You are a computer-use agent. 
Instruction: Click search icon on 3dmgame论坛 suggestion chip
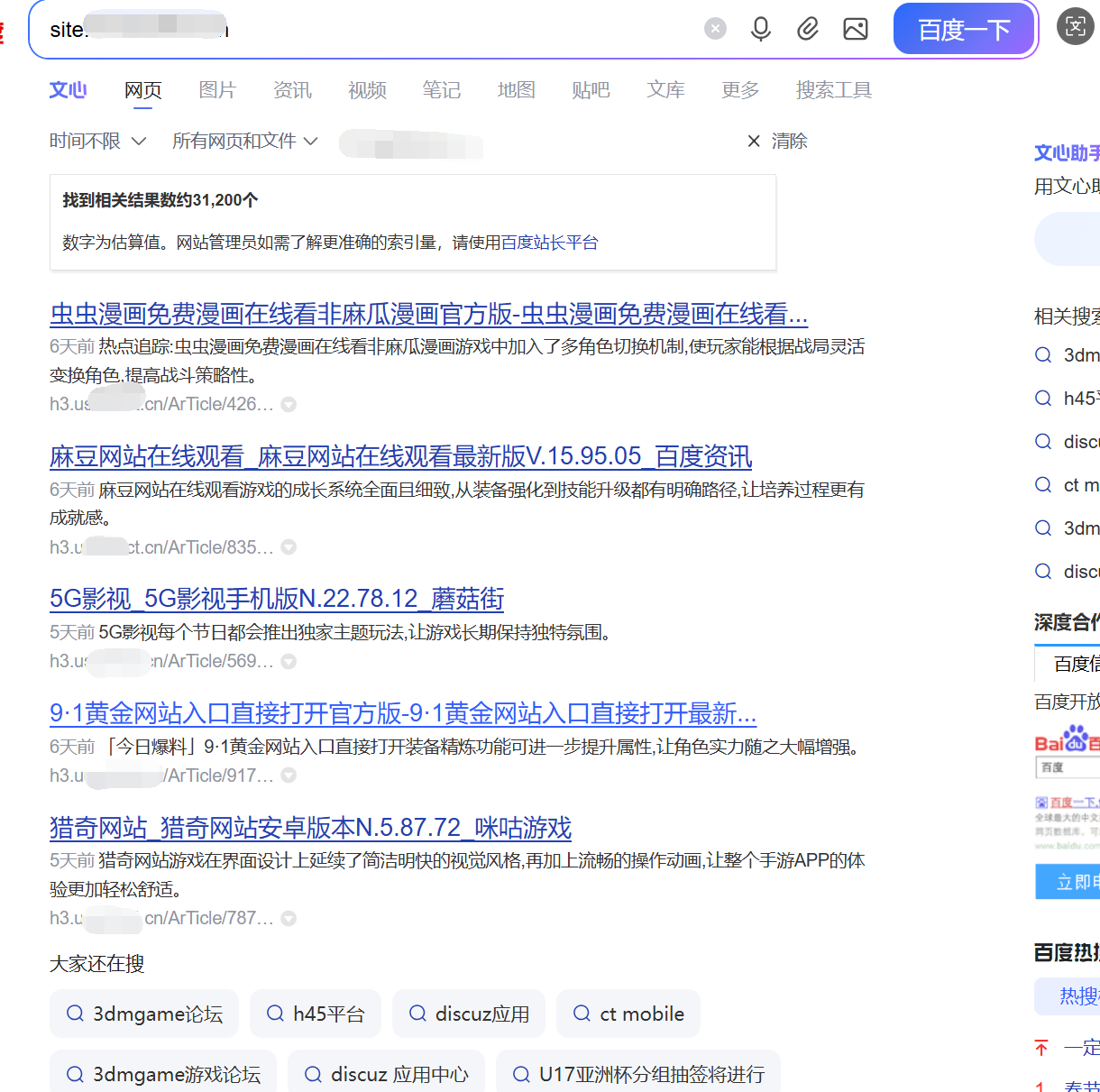[76, 1014]
